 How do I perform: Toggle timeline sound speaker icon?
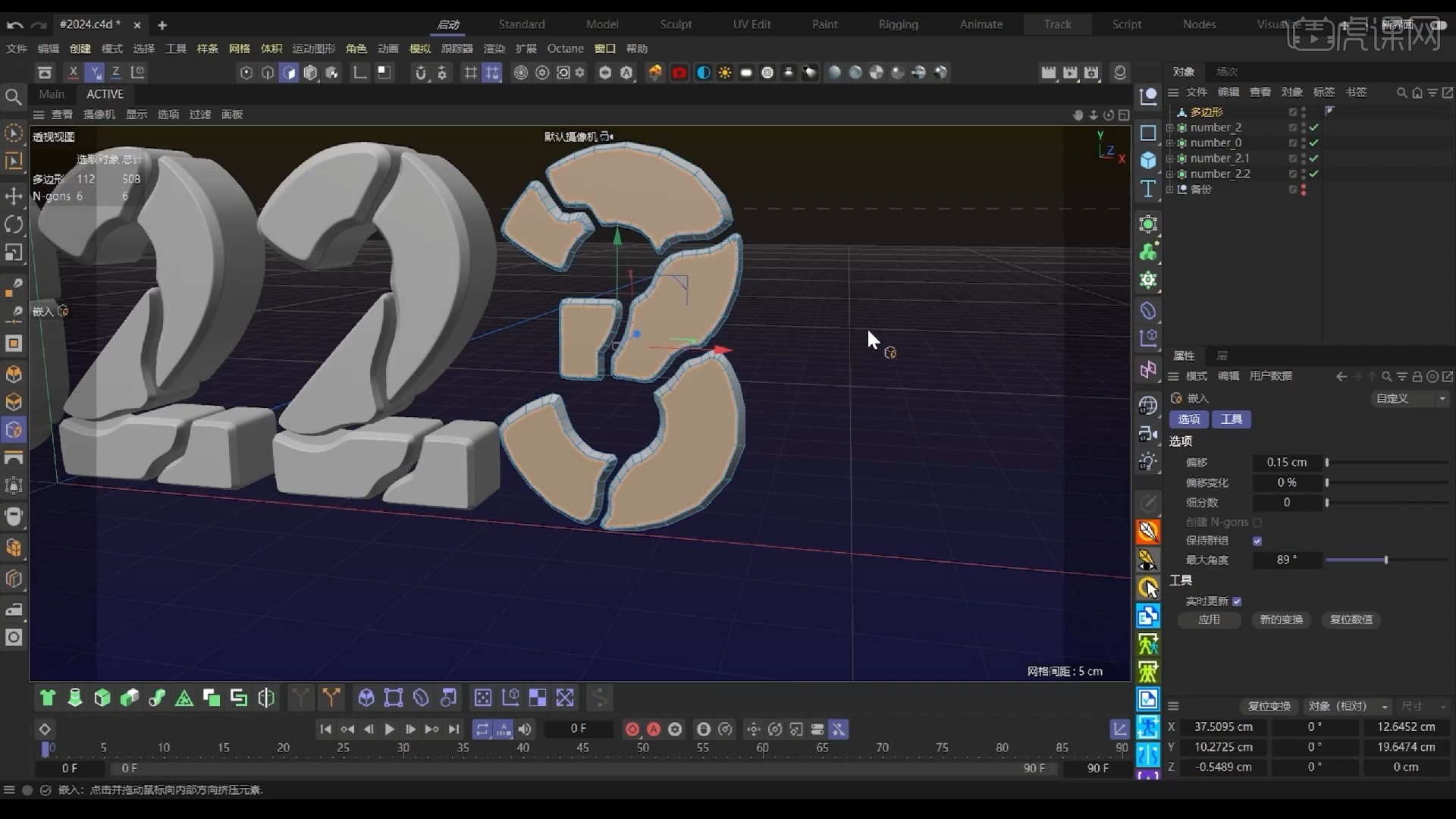(525, 729)
